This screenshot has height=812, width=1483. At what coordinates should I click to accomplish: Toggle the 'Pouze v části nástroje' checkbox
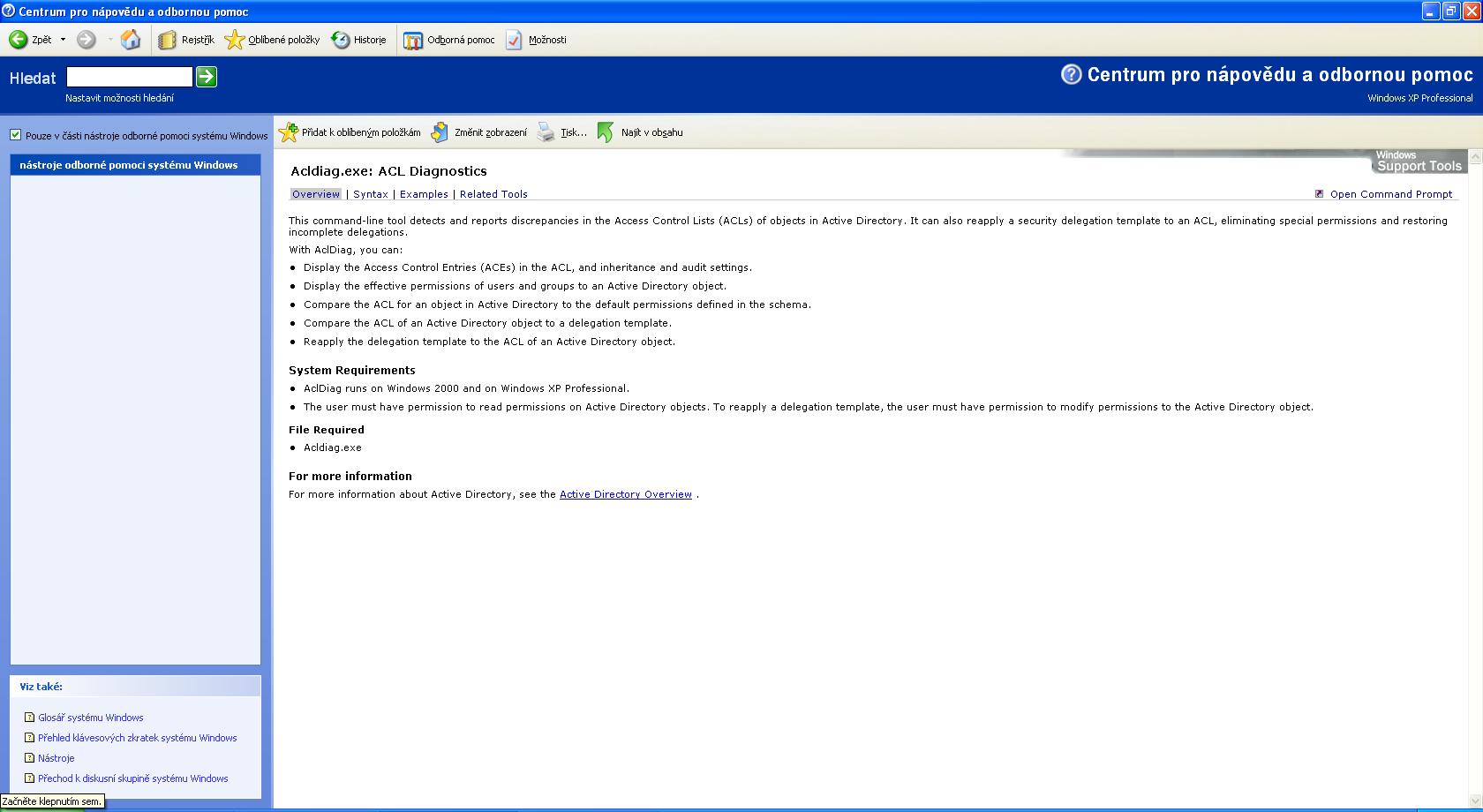tap(15, 135)
